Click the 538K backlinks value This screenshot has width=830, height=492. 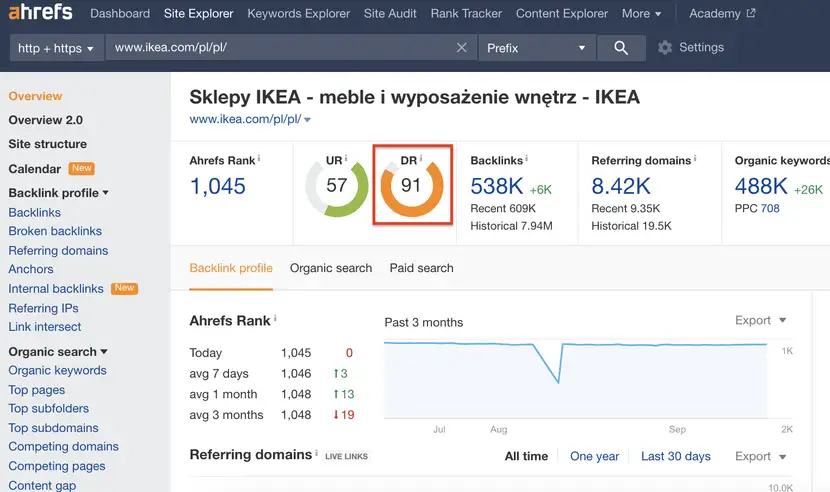[x=497, y=186]
